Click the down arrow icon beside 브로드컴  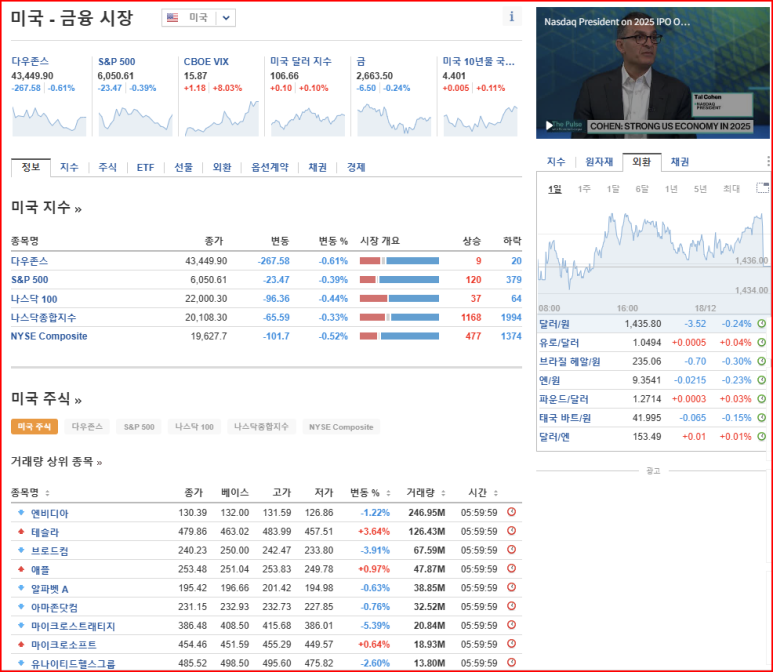[21, 550]
